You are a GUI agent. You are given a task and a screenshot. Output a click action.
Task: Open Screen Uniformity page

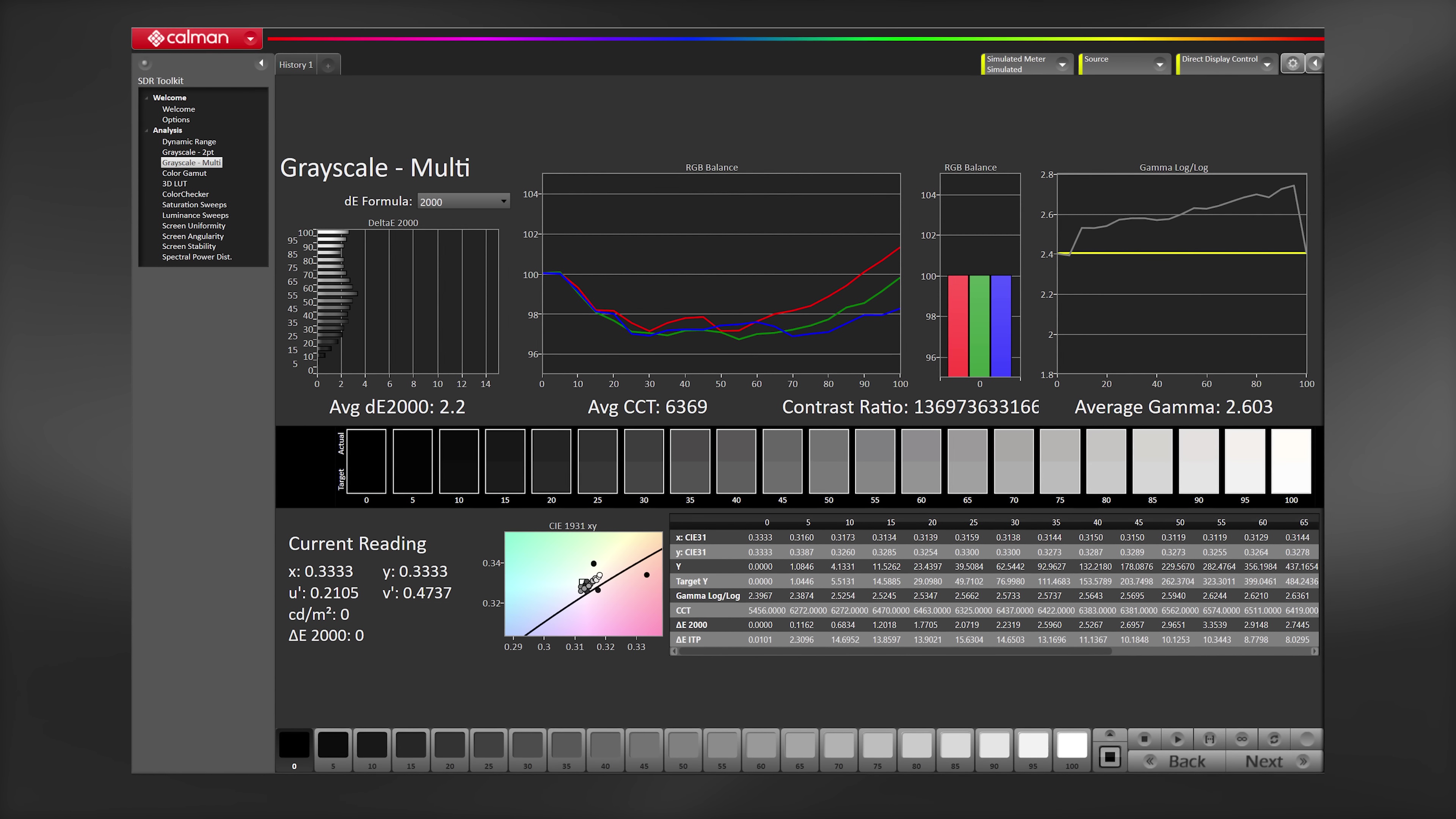[193, 226]
